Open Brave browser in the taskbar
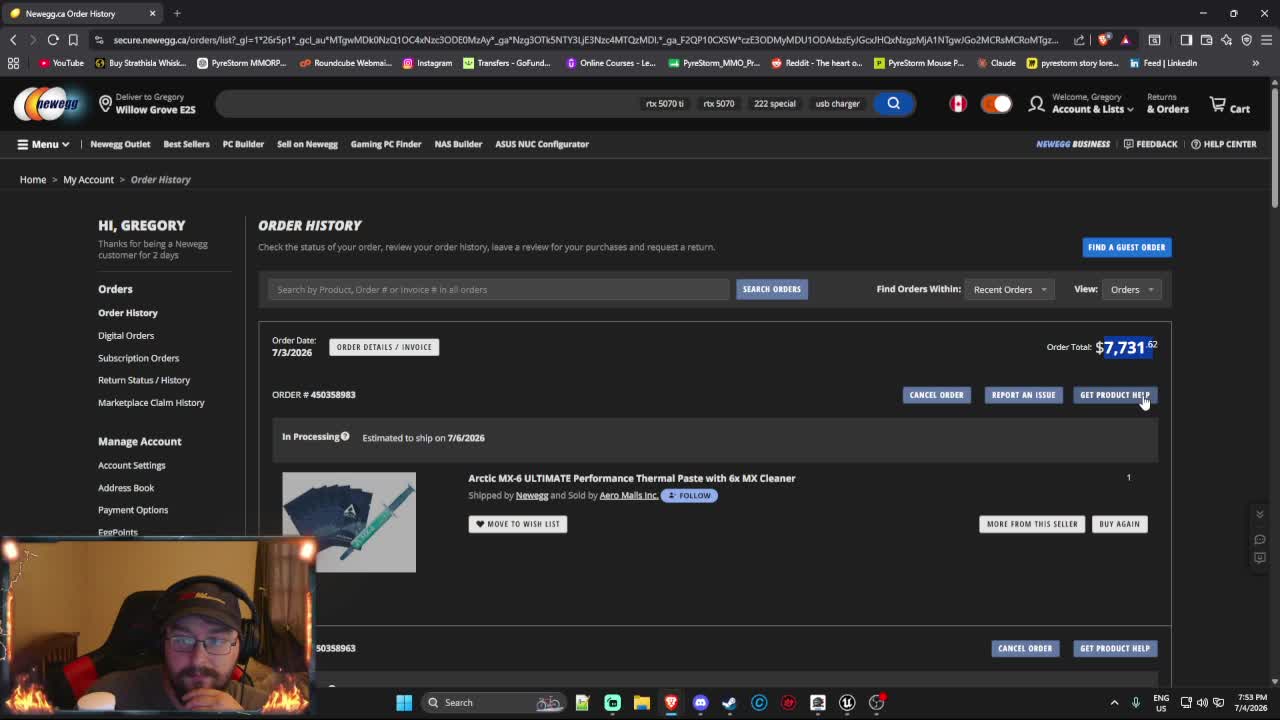This screenshot has height=720, width=1280. [x=671, y=702]
